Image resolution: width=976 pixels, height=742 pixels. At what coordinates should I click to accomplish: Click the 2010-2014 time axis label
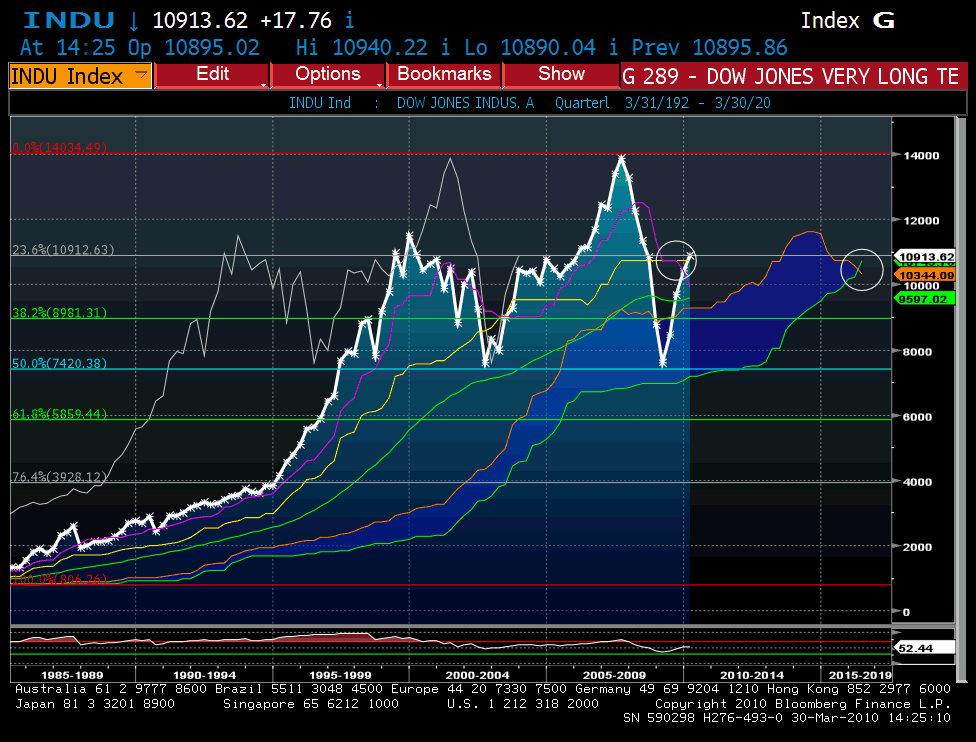(x=752, y=675)
